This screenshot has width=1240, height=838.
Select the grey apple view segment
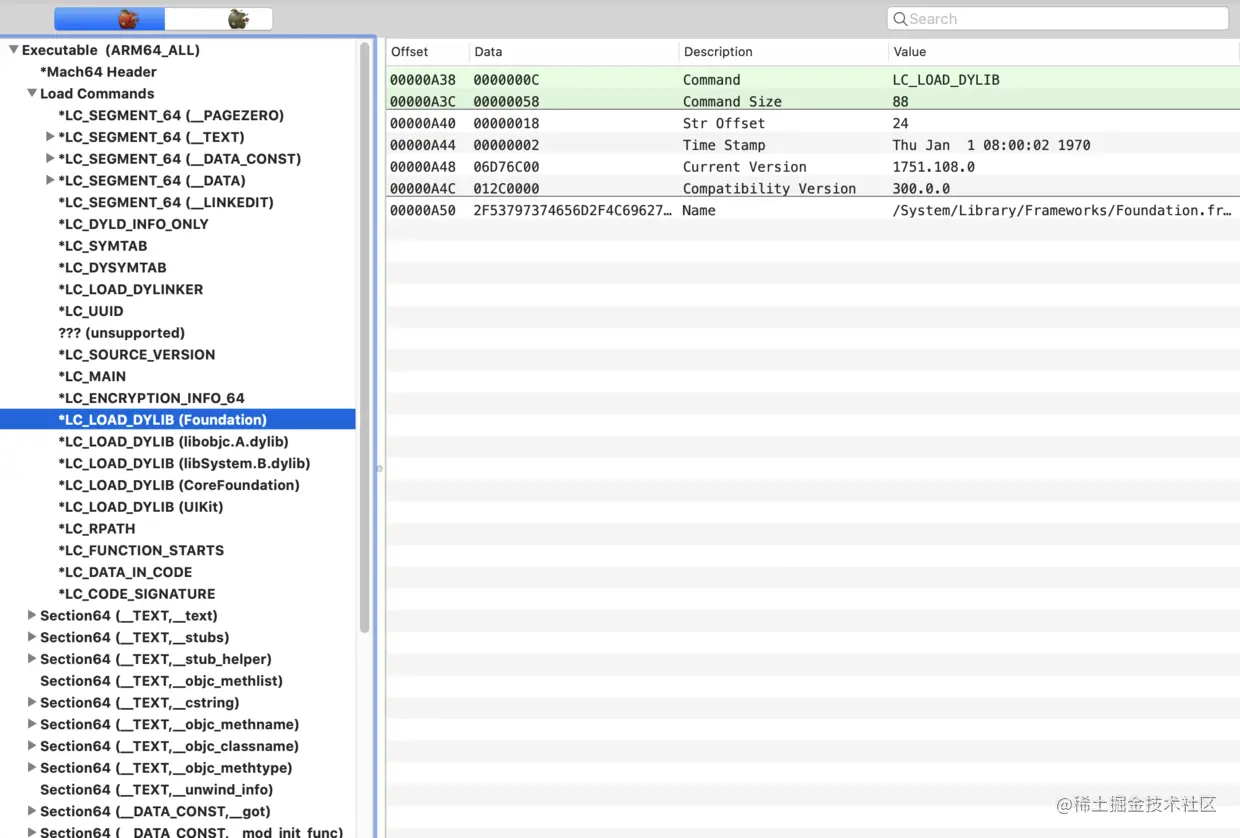click(218, 19)
